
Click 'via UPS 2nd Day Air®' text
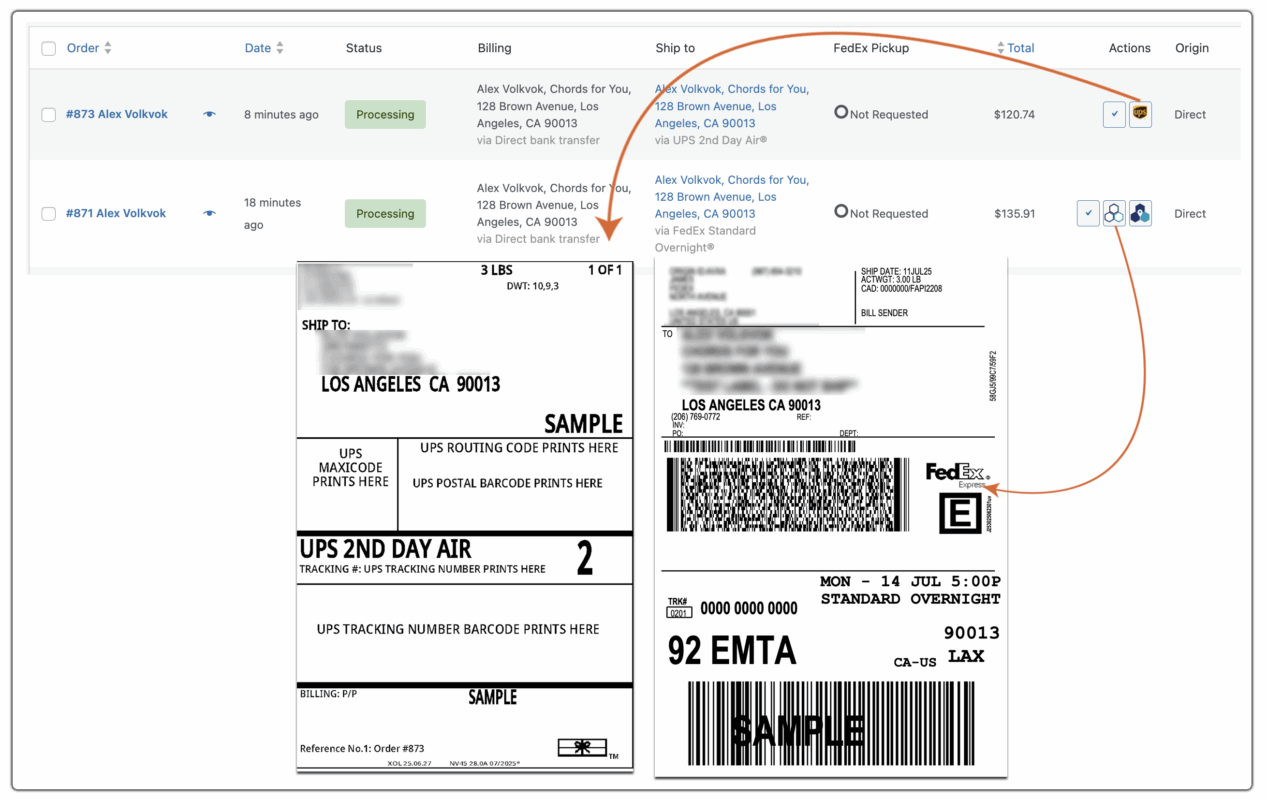click(711, 140)
